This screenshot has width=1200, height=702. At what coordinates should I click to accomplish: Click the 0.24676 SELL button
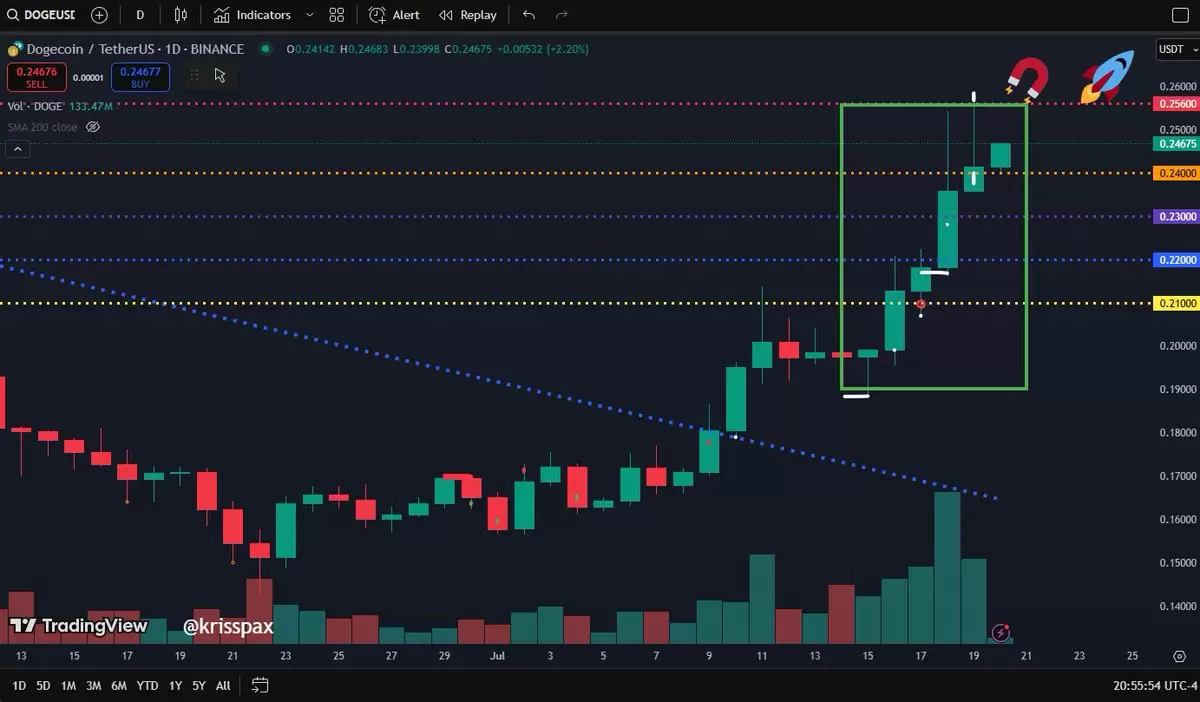(x=36, y=77)
